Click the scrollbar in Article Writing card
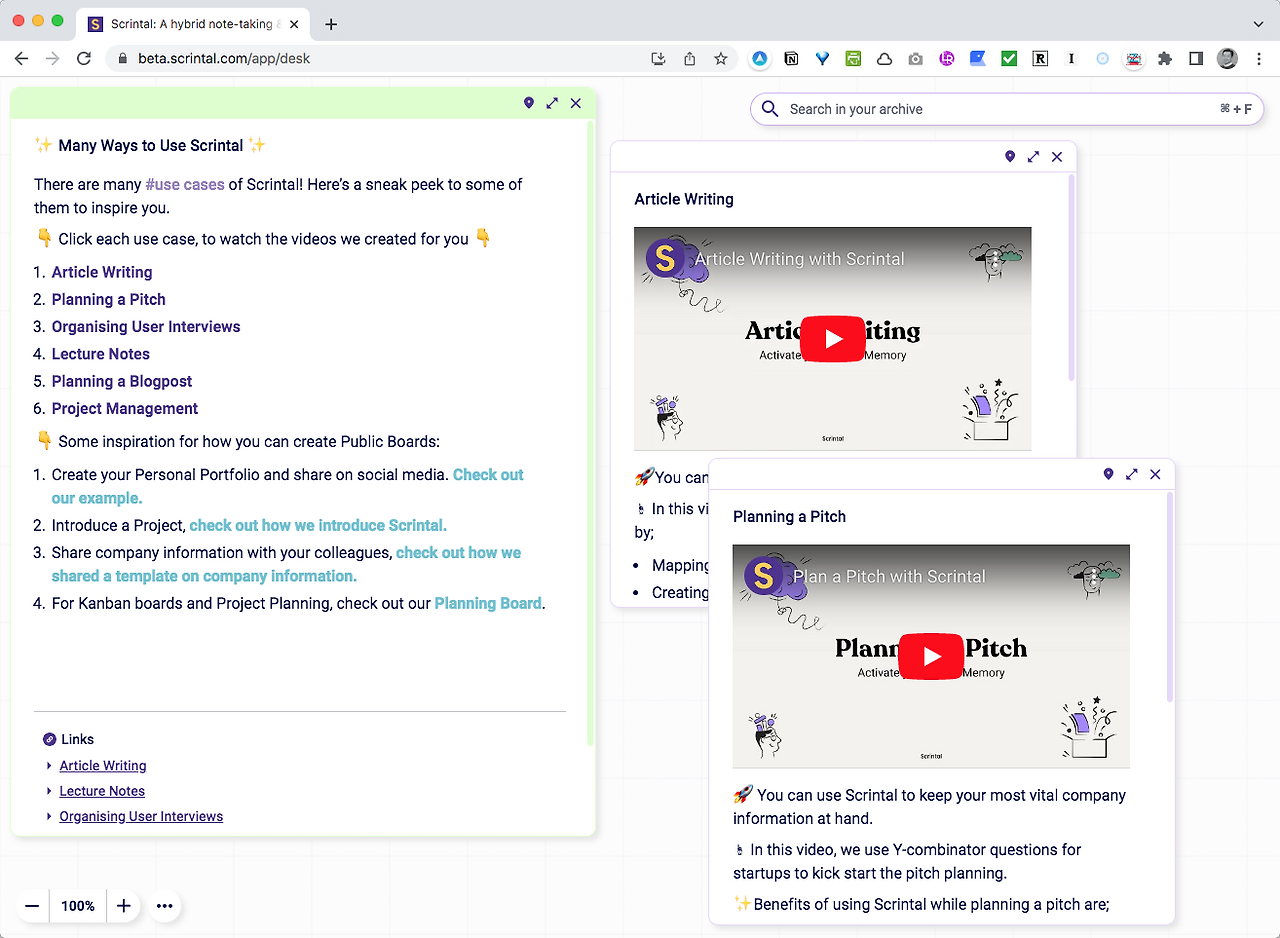This screenshot has height=938, width=1280. (1071, 278)
